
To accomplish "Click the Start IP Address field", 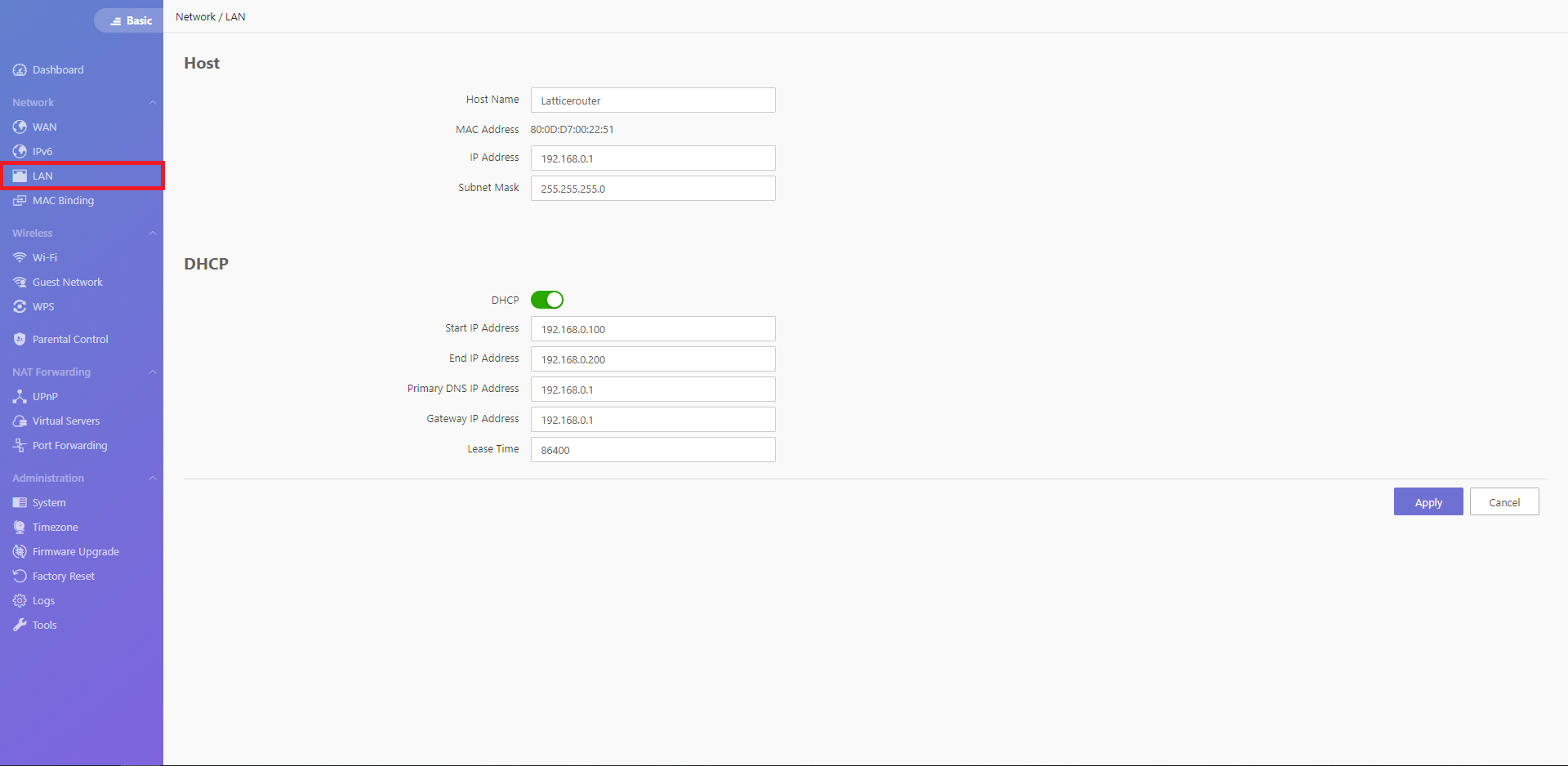I will pos(653,329).
